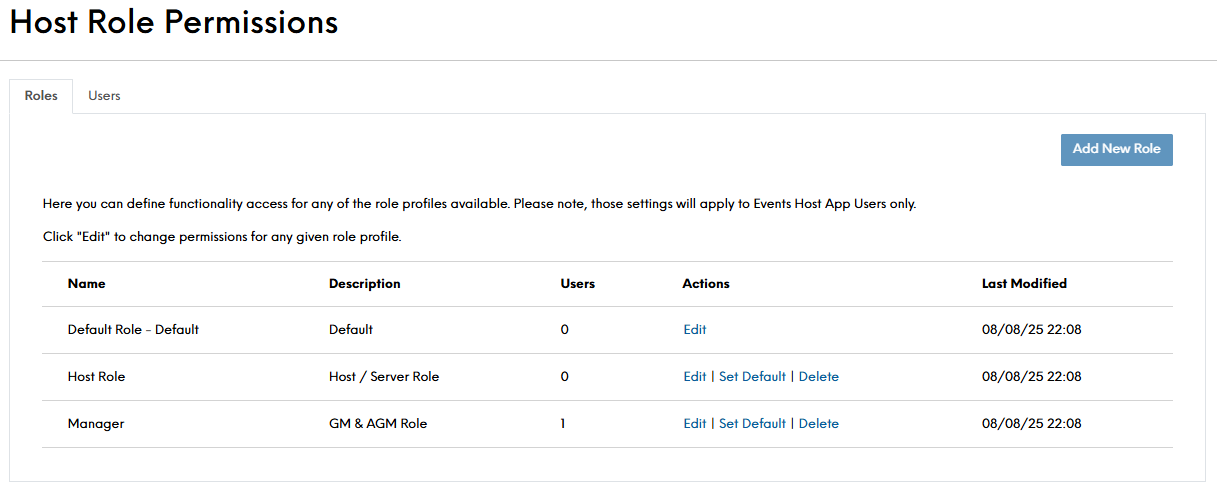Click the Name column header
The height and width of the screenshot is (491, 1217).
[86, 284]
